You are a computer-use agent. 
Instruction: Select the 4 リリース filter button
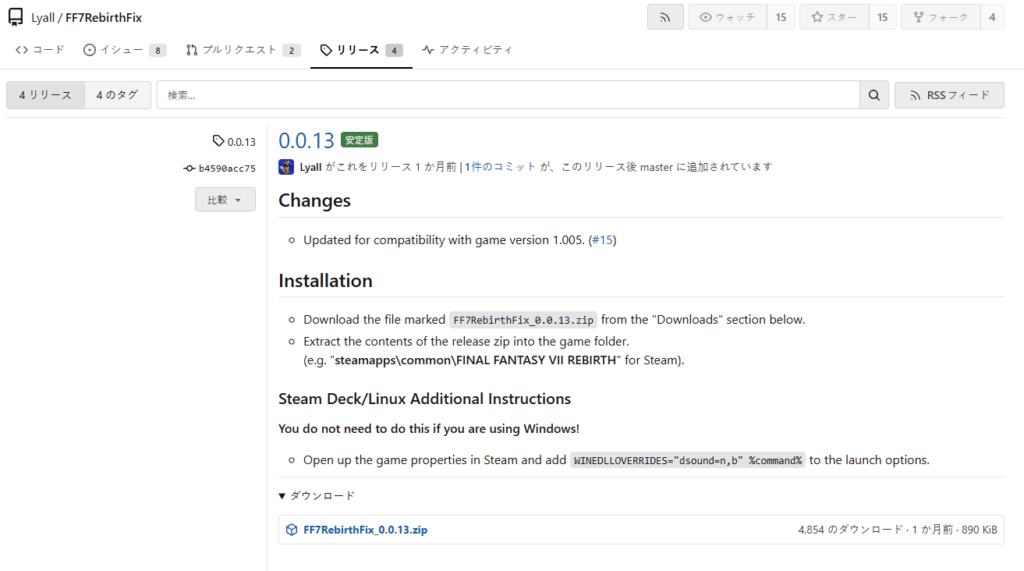click(45, 95)
